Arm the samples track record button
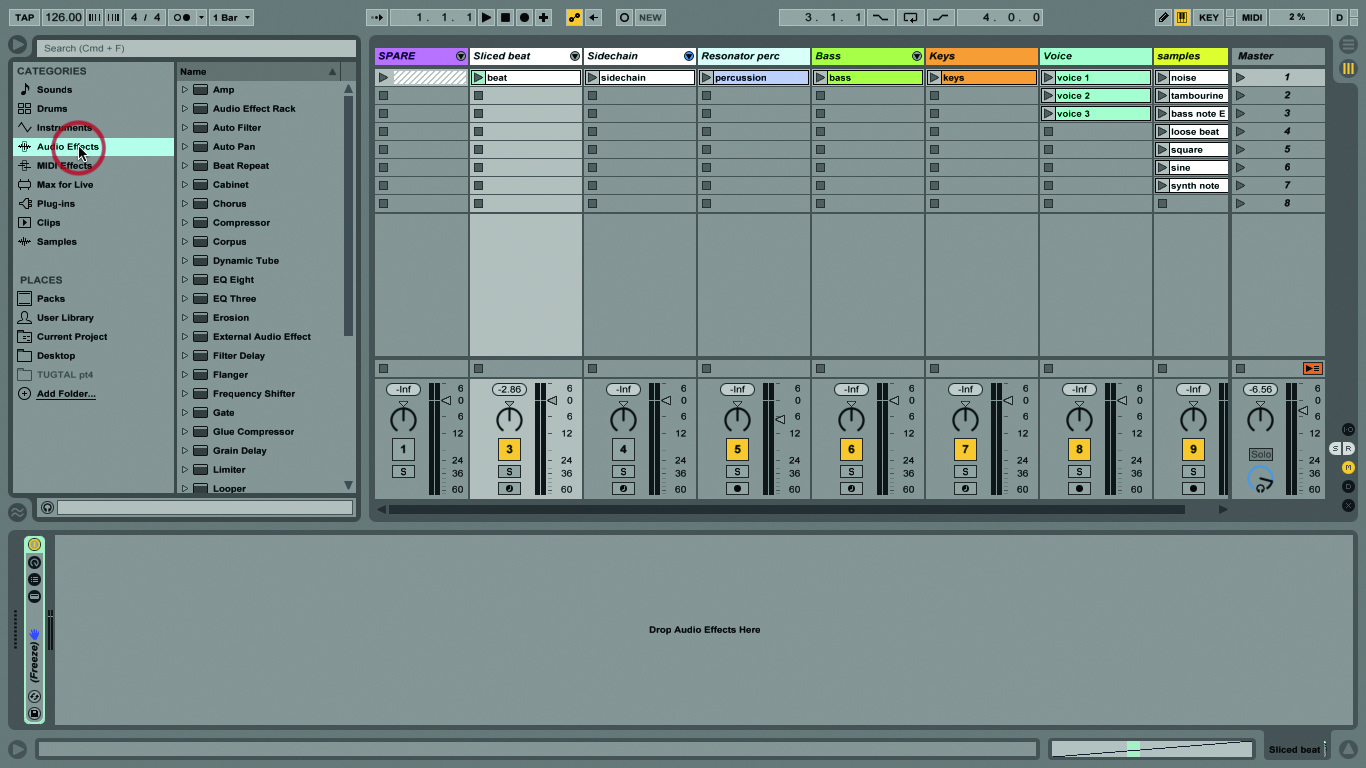Viewport: 1366px width, 768px height. pos(1192,488)
